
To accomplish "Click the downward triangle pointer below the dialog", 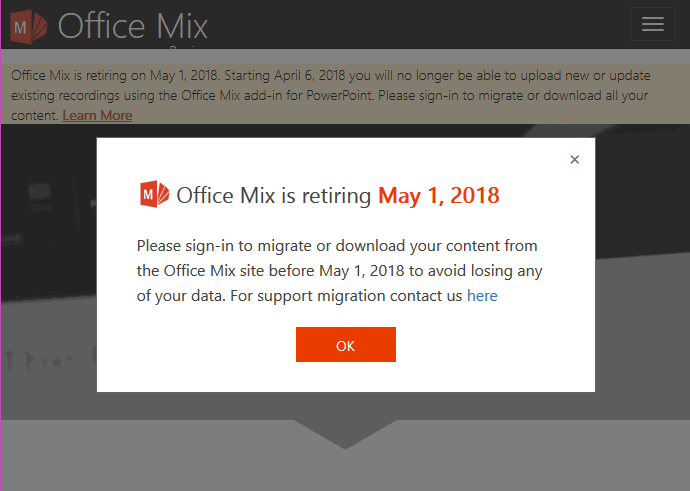I will 345,434.
